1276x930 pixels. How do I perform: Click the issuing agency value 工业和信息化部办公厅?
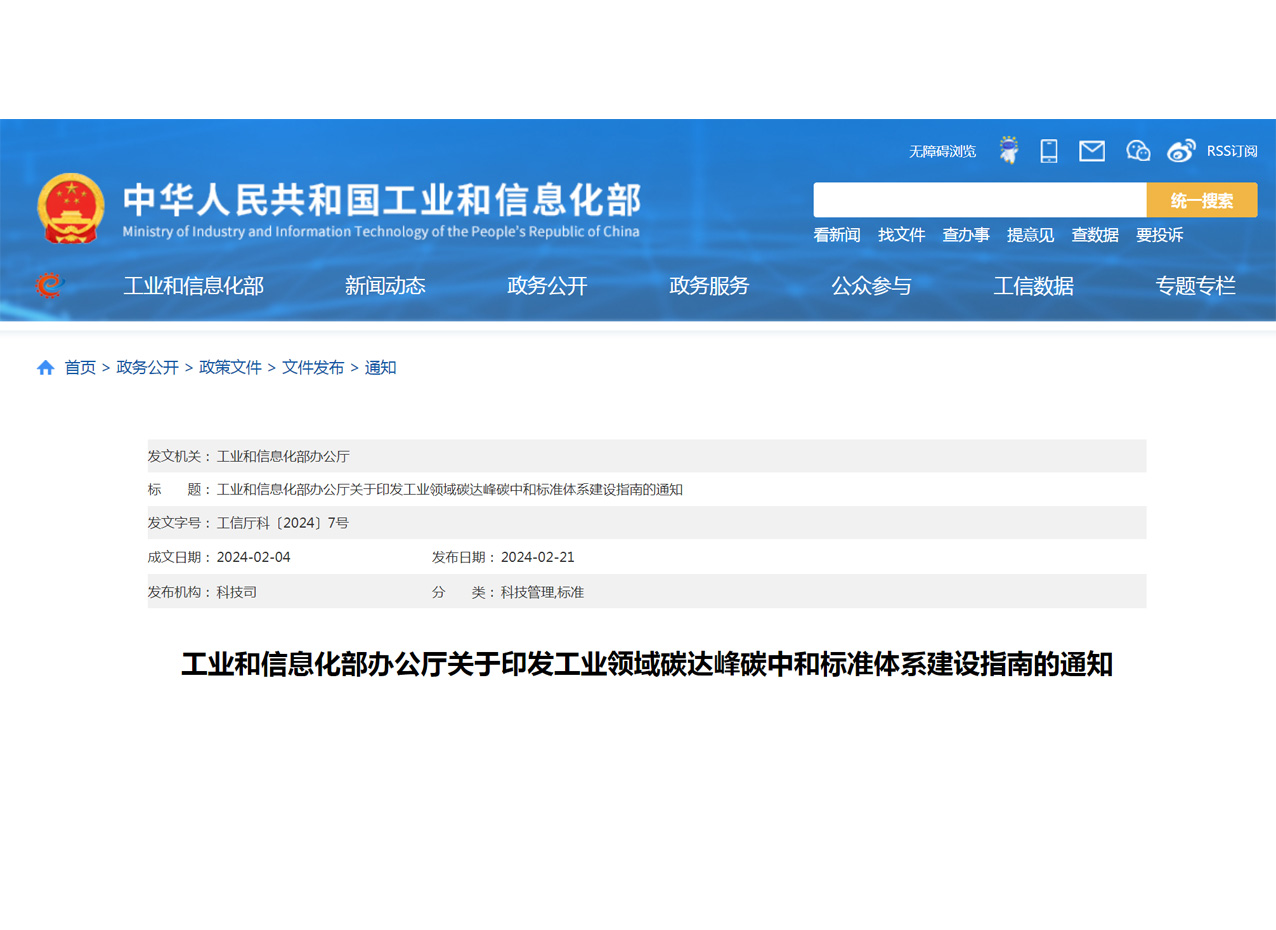pyautogui.click(x=283, y=456)
